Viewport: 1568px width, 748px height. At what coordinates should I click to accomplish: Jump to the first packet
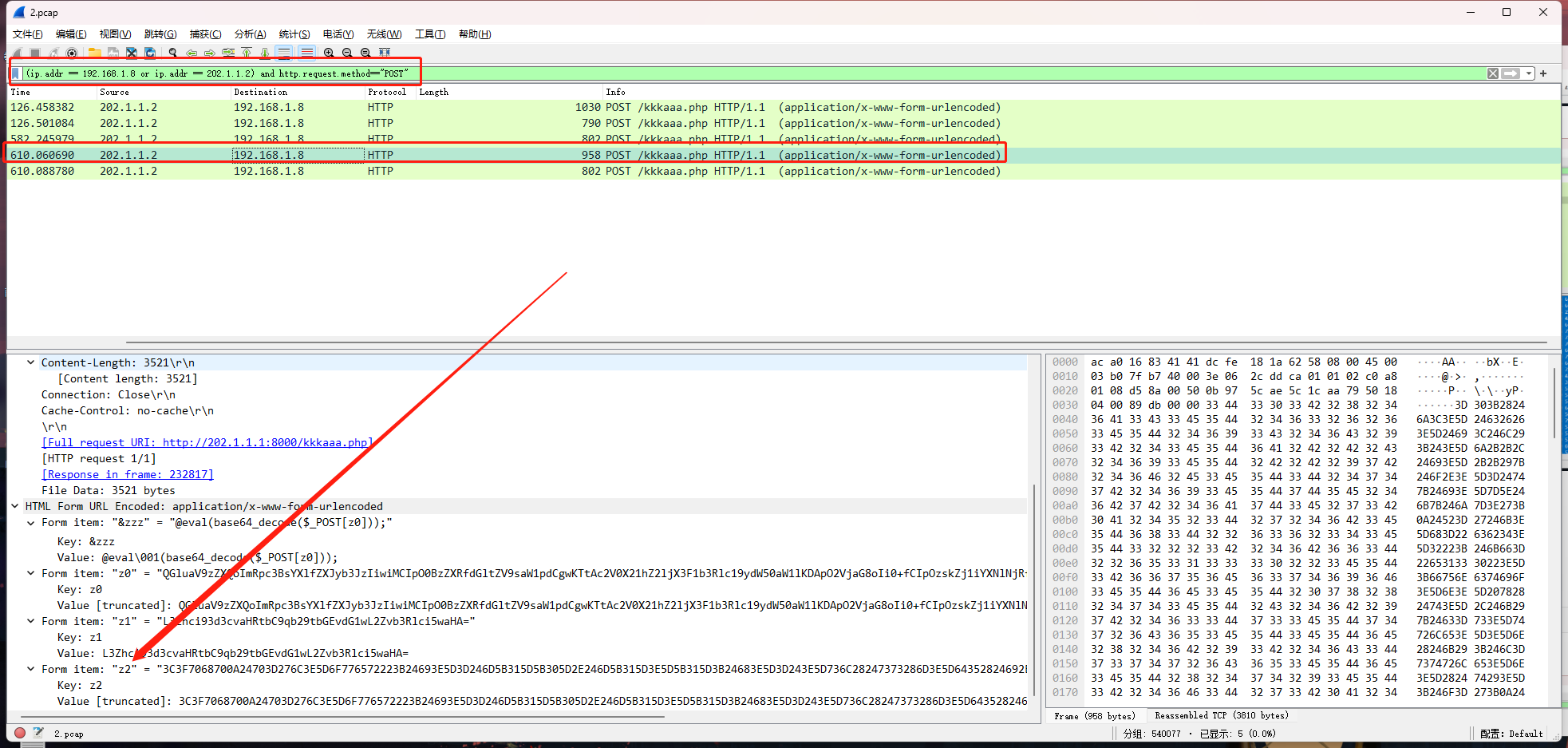point(247,53)
